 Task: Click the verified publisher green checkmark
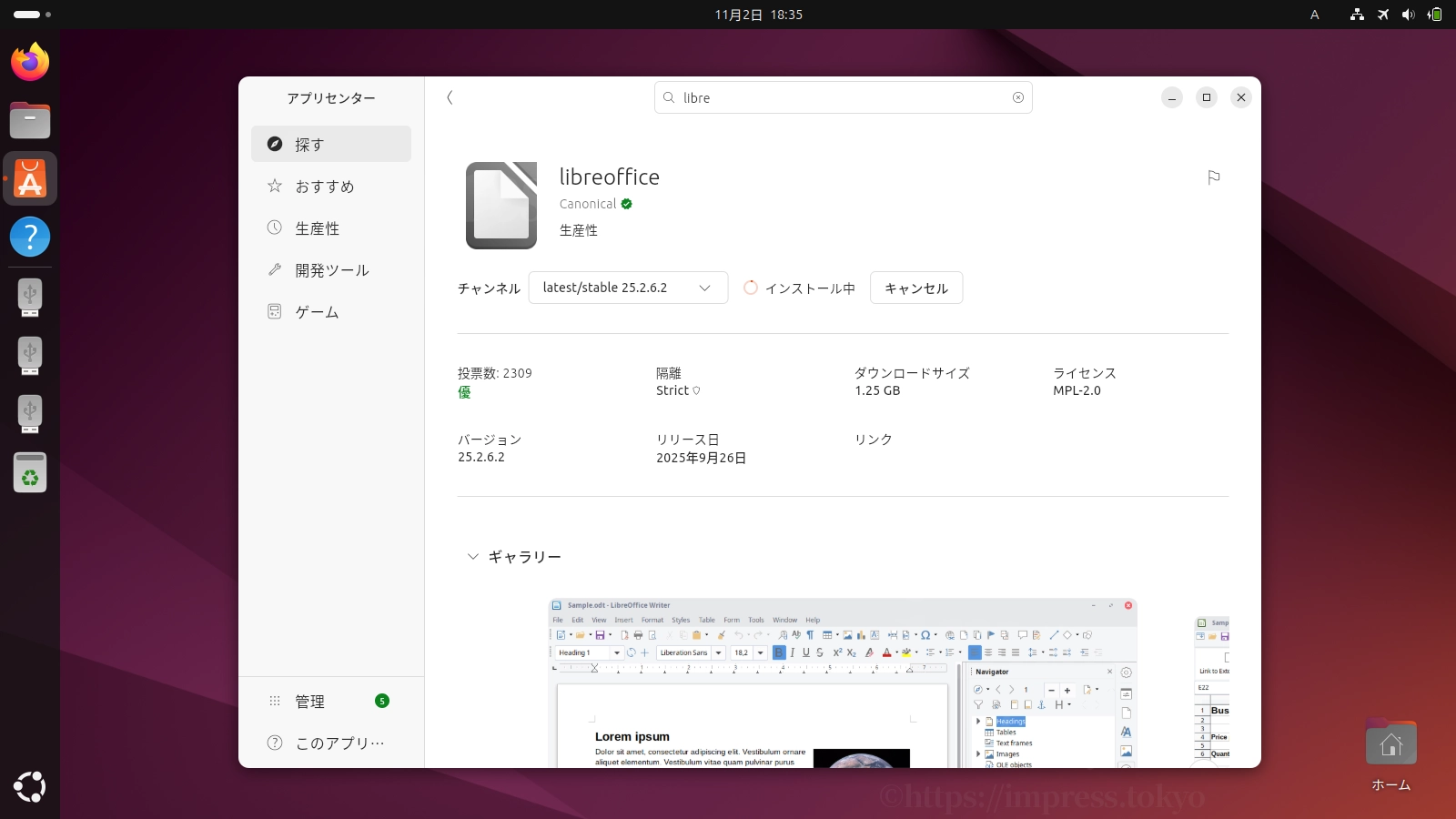click(x=626, y=204)
